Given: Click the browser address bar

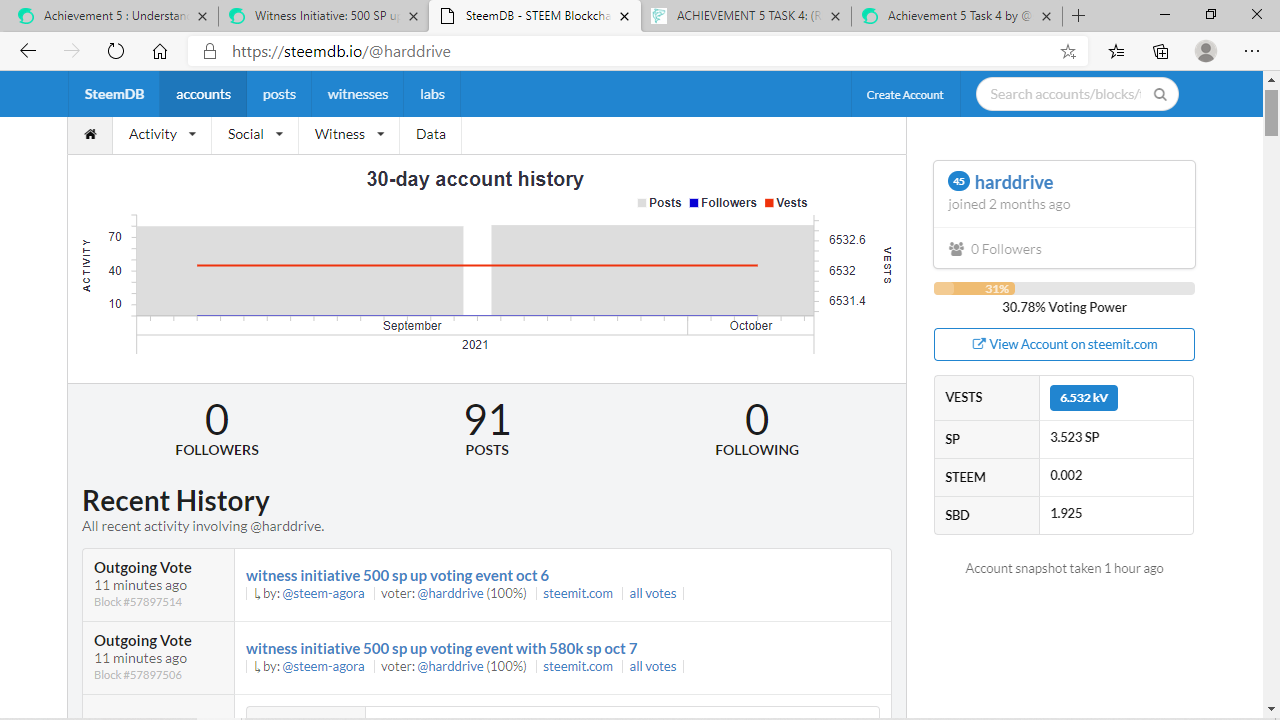Looking at the screenshot, I should (x=640, y=52).
